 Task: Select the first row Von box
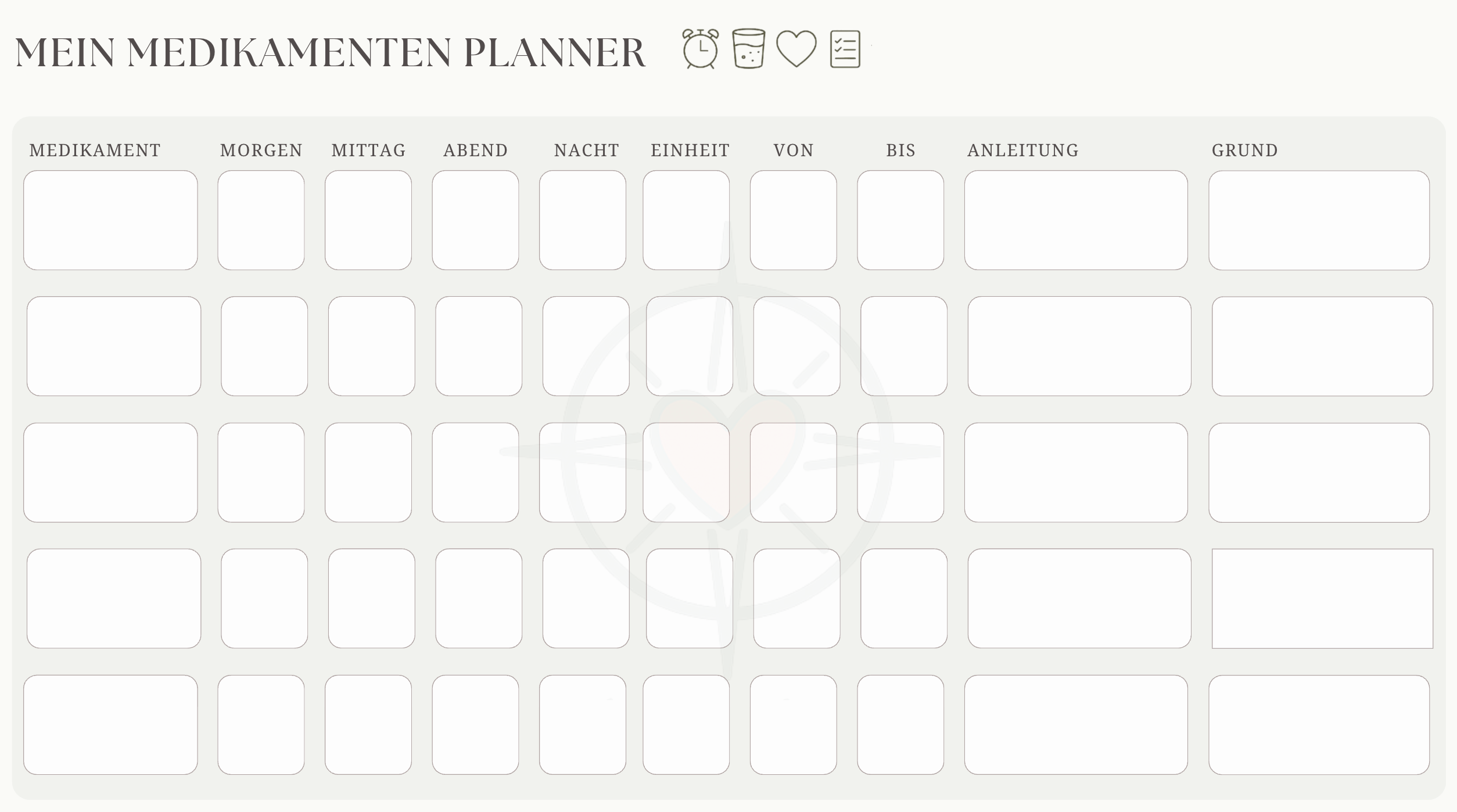pyautogui.click(x=794, y=220)
